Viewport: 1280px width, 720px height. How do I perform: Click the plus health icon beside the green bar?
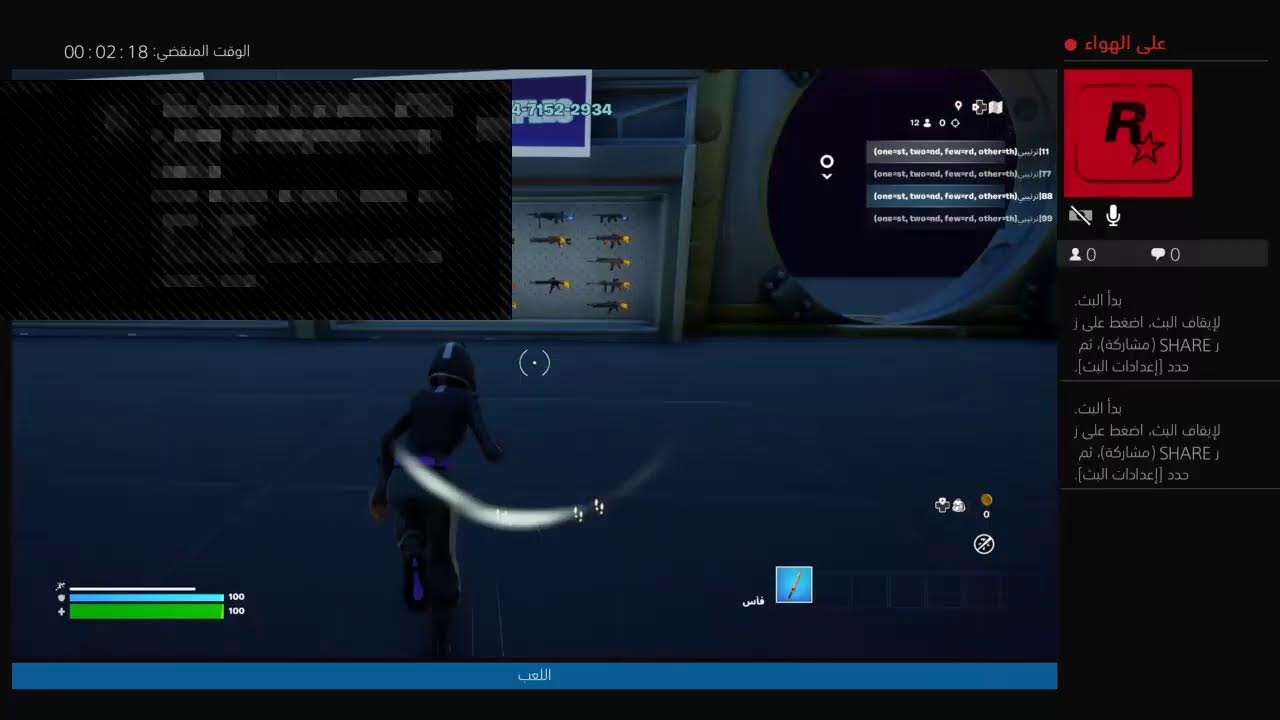pos(61,611)
